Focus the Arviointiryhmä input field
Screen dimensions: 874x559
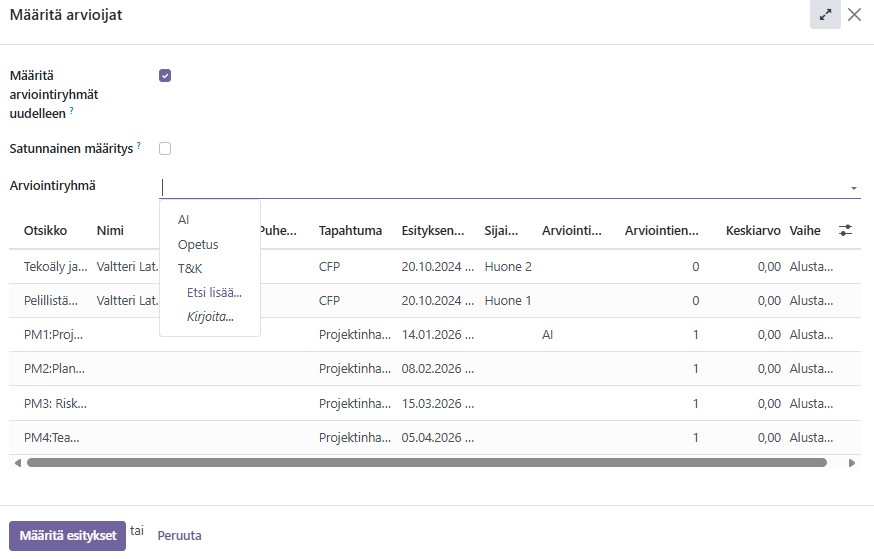pos(500,186)
